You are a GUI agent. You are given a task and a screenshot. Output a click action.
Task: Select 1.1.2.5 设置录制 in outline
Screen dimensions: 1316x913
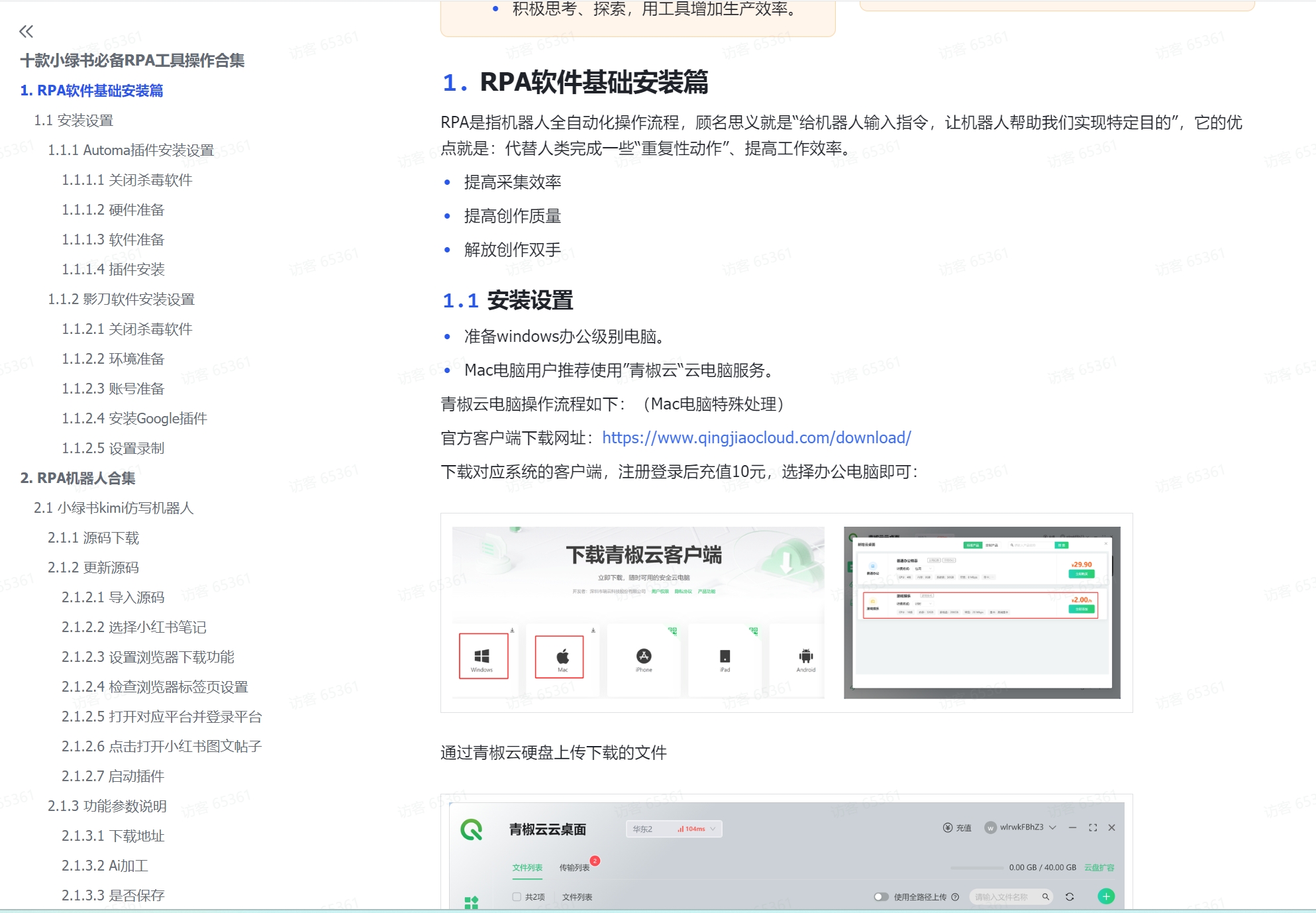click(x=113, y=448)
